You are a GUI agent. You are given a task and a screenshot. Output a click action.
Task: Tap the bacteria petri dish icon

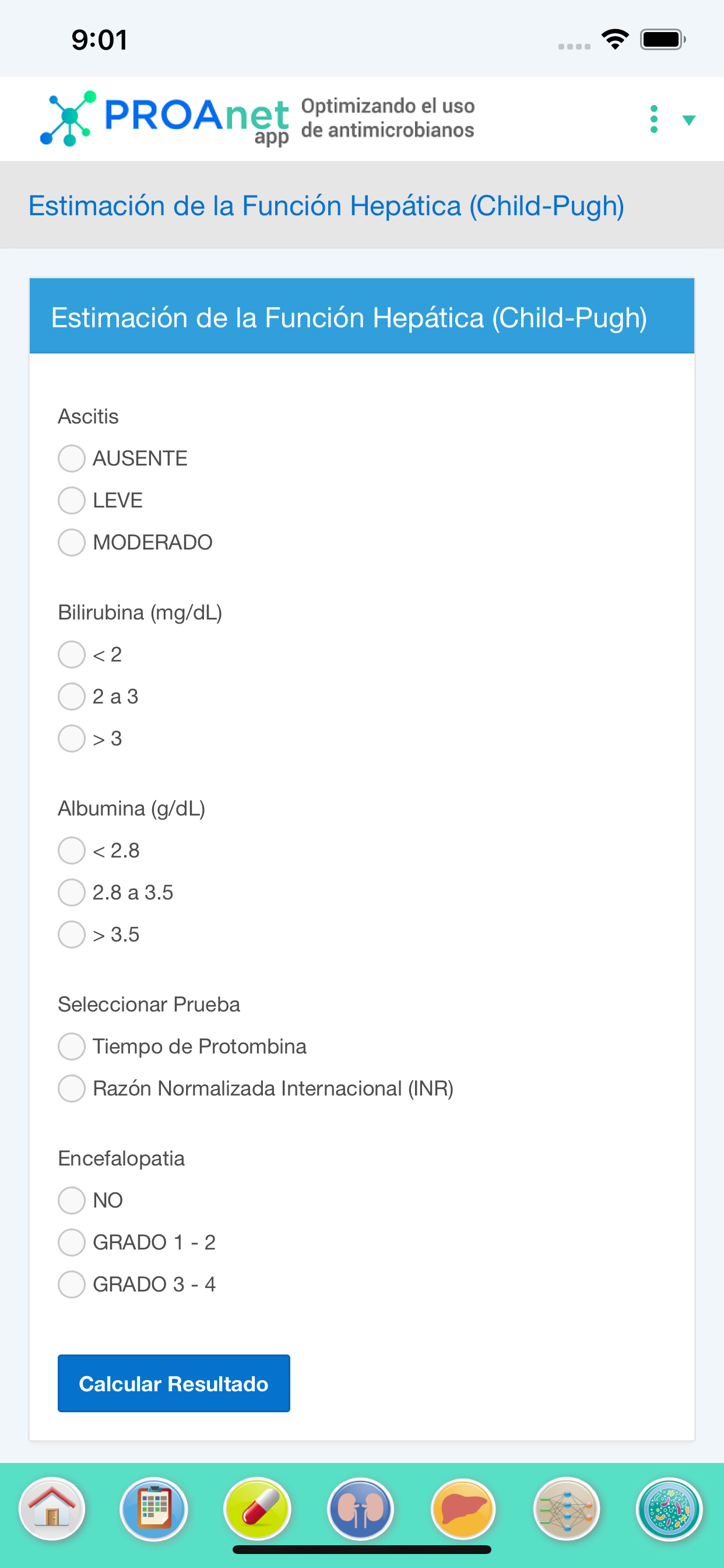pos(669,1510)
